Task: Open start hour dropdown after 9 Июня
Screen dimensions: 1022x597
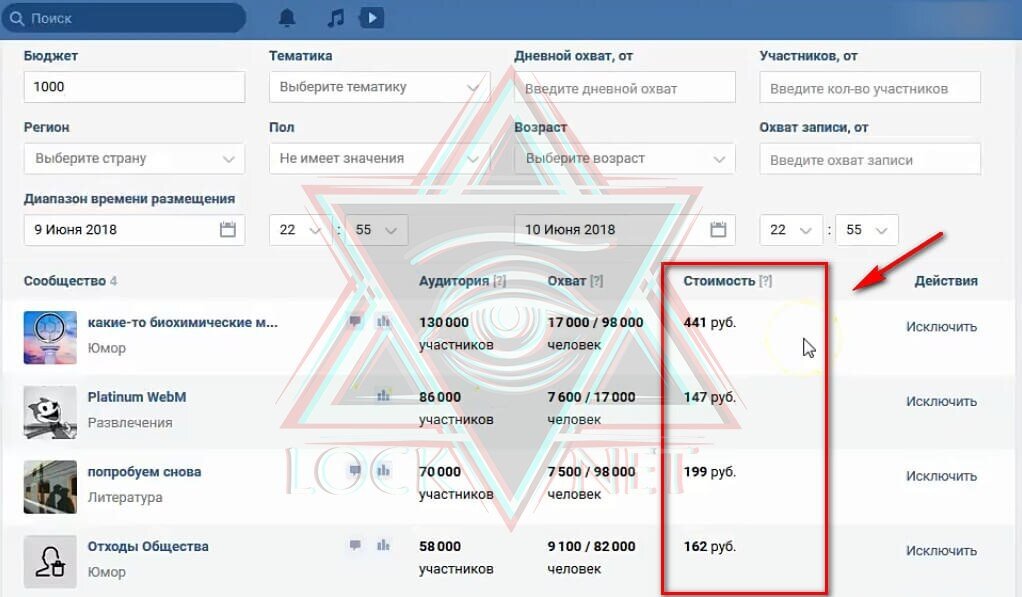Action: coord(300,229)
